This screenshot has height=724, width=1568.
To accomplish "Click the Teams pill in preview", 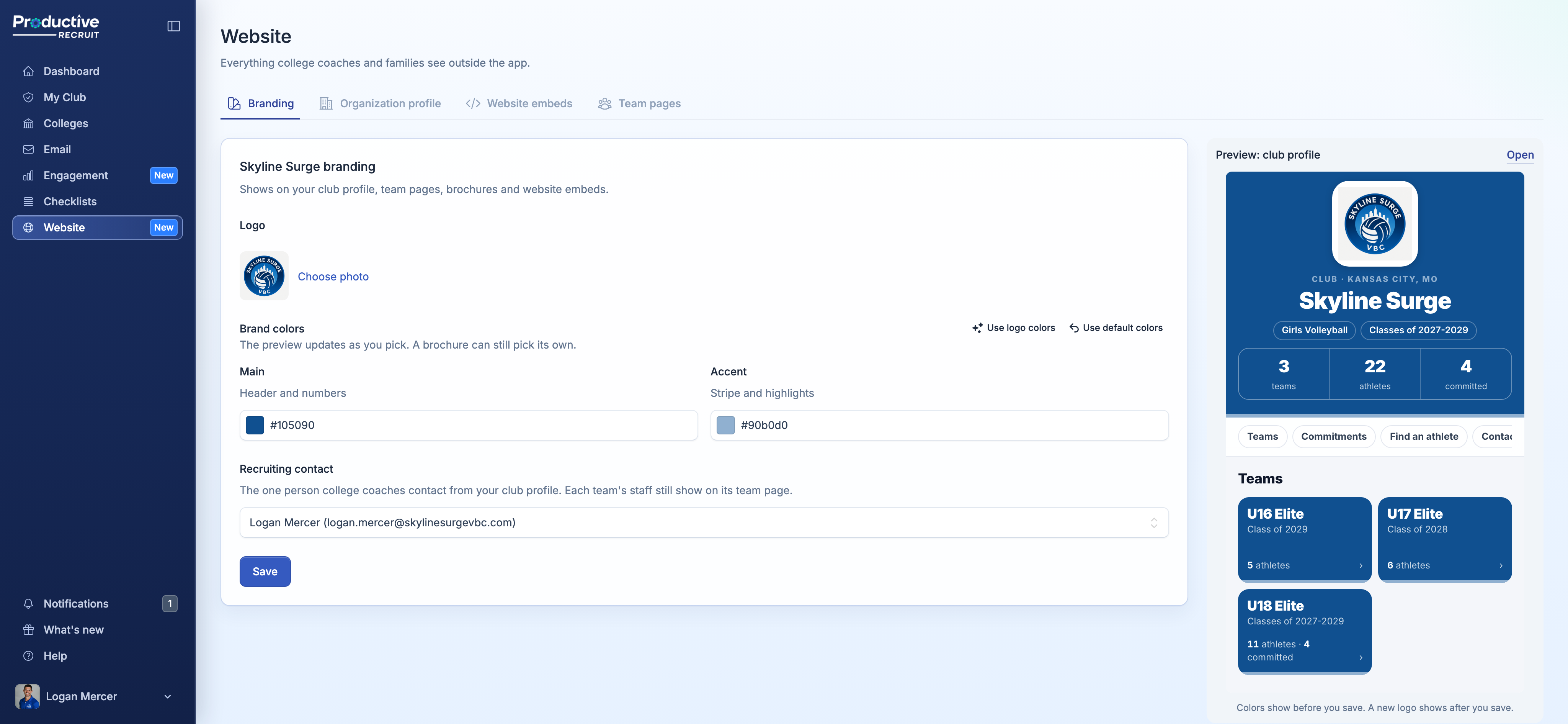I will pos(1263,437).
